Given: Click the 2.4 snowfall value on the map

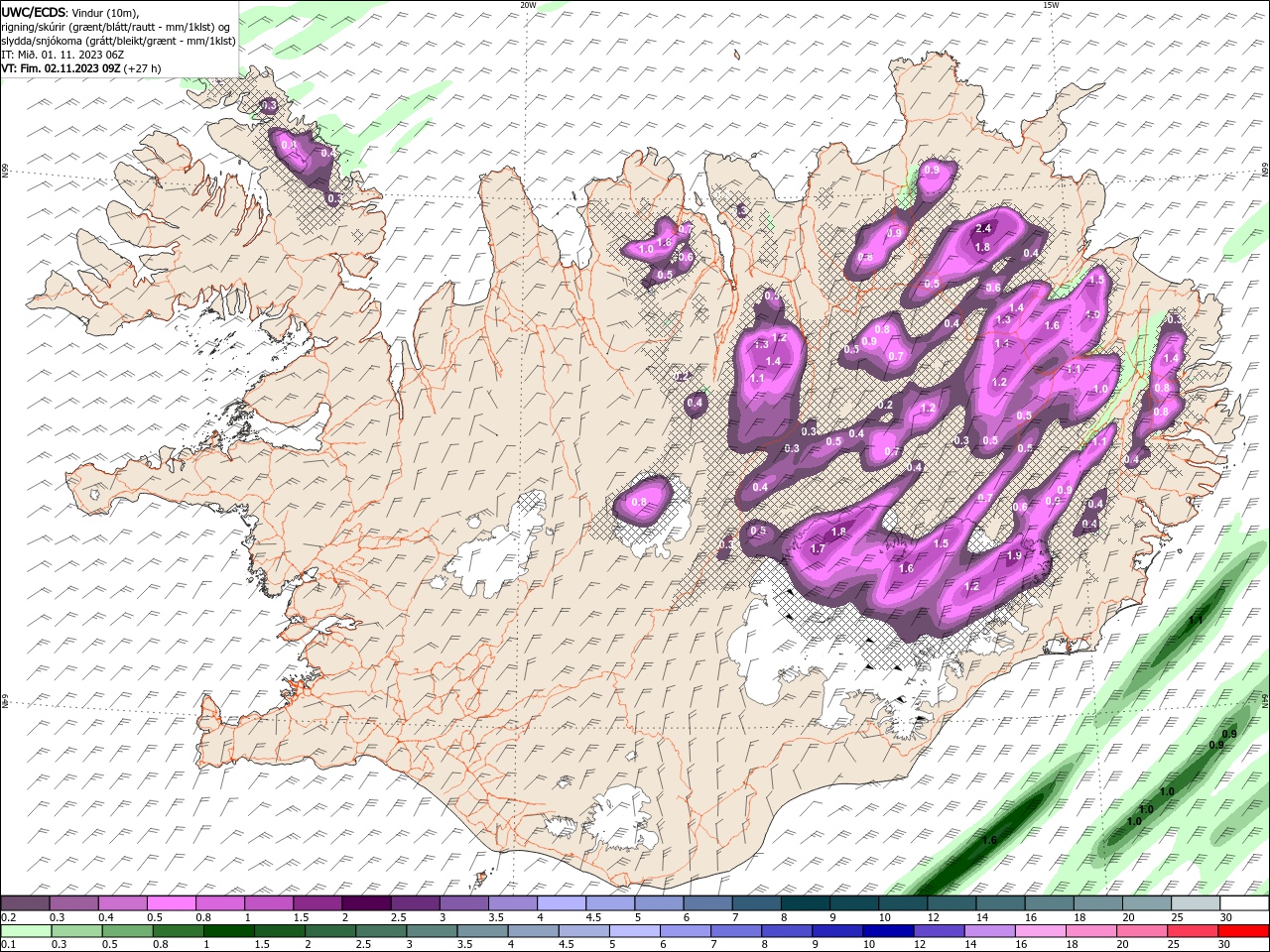Looking at the screenshot, I should click(x=984, y=229).
